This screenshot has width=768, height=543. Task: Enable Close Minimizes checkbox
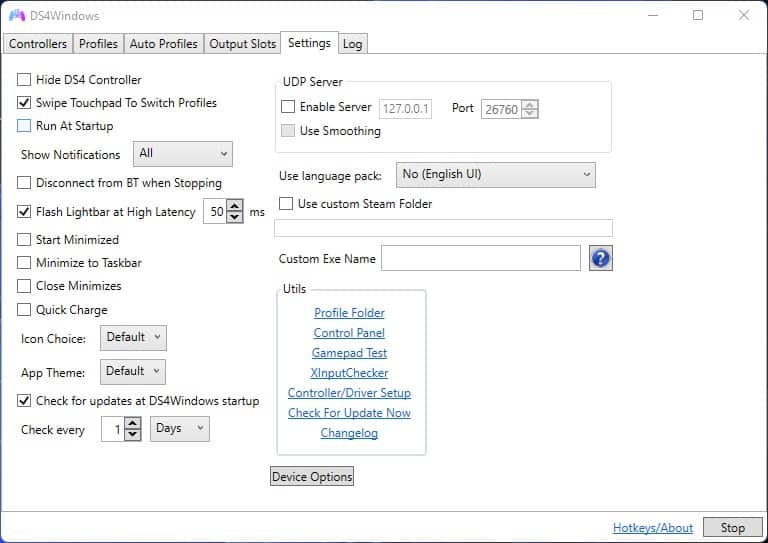pyautogui.click(x=24, y=285)
